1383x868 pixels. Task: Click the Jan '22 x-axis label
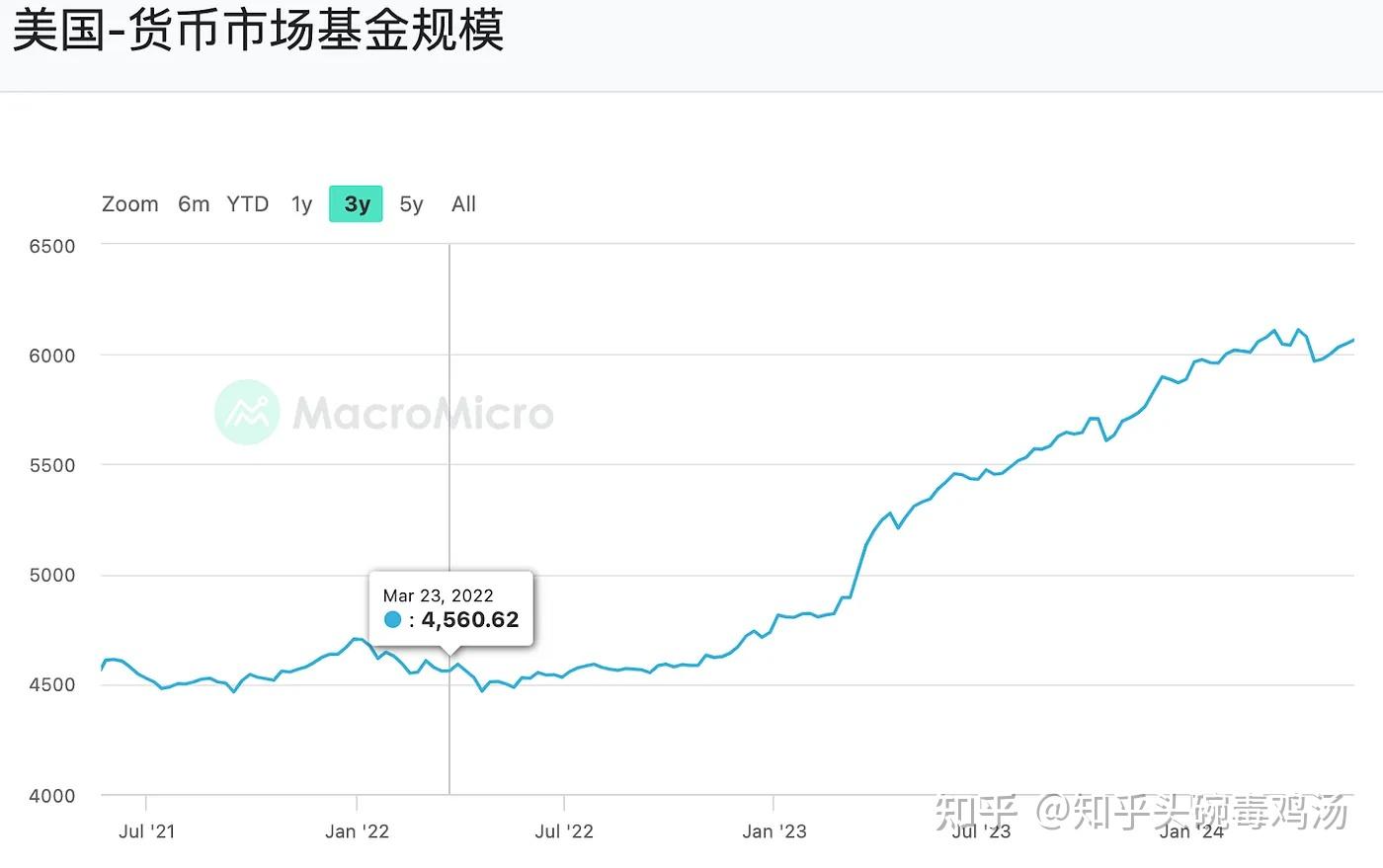(x=357, y=831)
